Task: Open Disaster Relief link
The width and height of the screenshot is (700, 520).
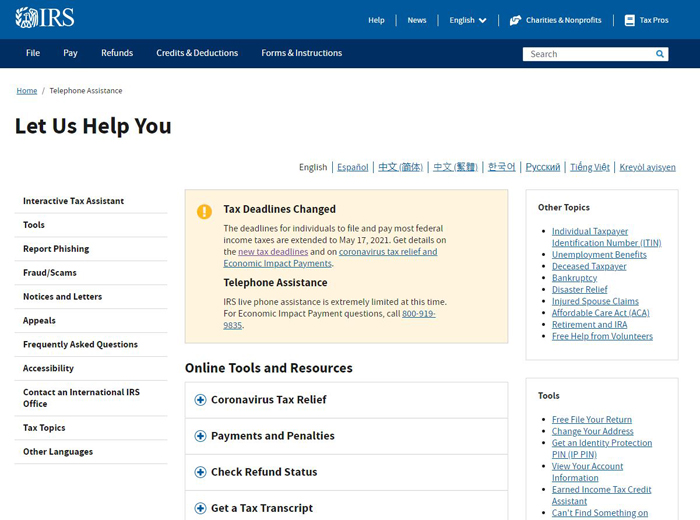Action: point(579,290)
